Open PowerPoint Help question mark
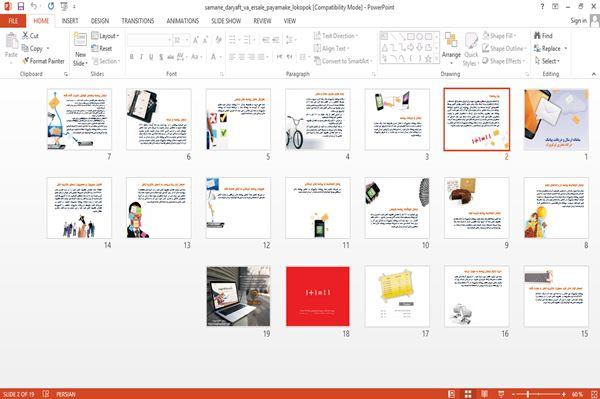The height and width of the screenshot is (399, 600). (542, 7)
